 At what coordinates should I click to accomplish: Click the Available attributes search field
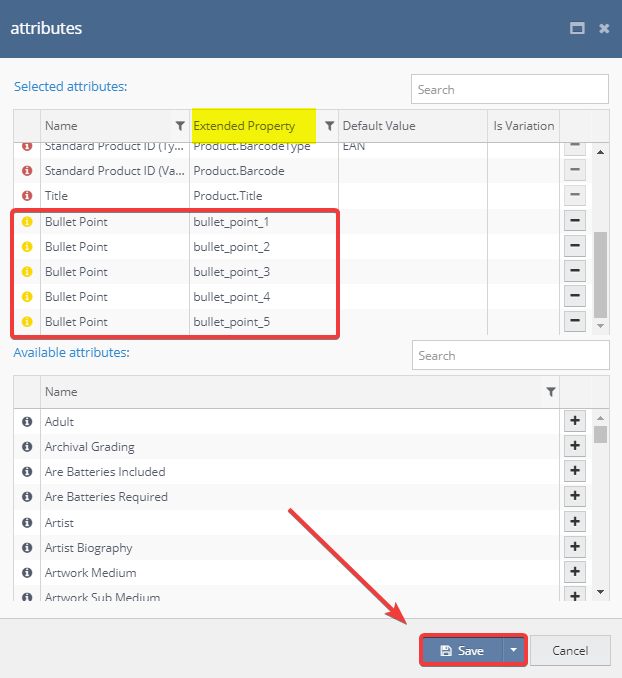click(510, 355)
